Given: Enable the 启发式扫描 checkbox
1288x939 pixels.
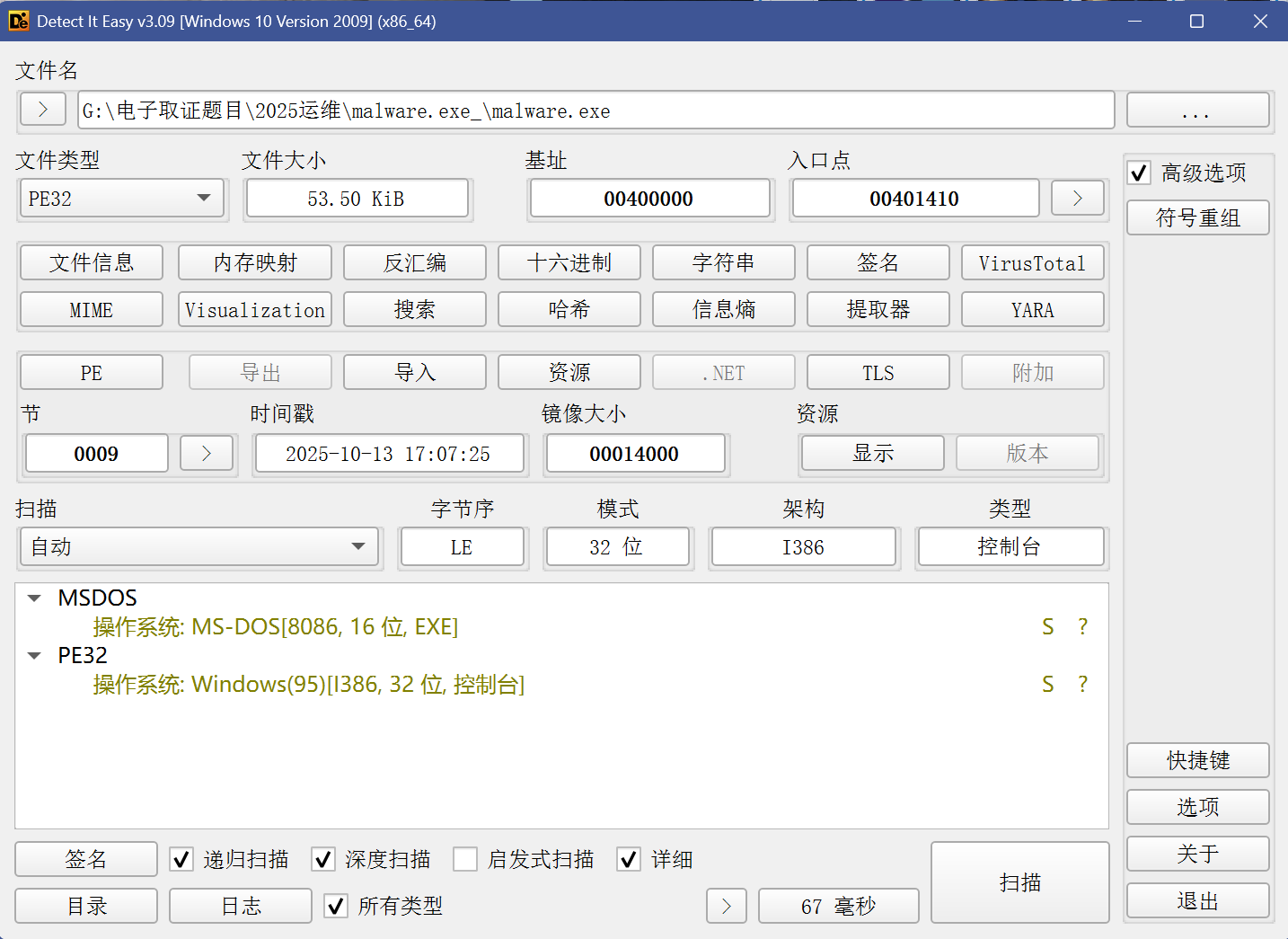Looking at the screenshot, I should [465, 860].
